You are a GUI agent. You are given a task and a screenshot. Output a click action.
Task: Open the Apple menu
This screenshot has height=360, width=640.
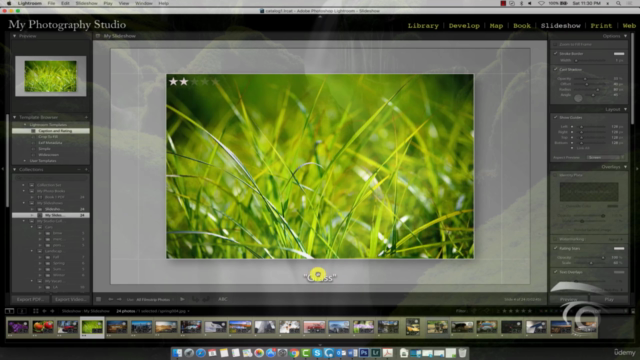9,3
